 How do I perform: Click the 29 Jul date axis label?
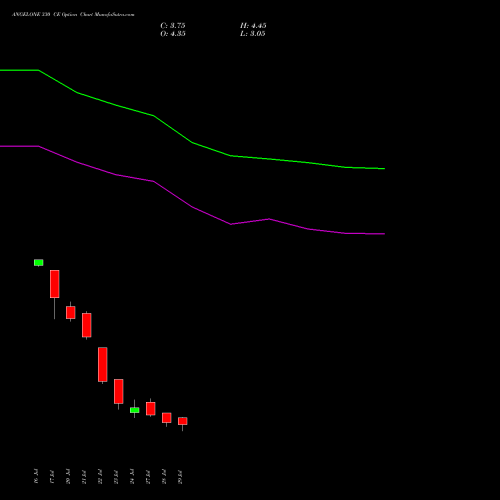[x=180, y=476]
